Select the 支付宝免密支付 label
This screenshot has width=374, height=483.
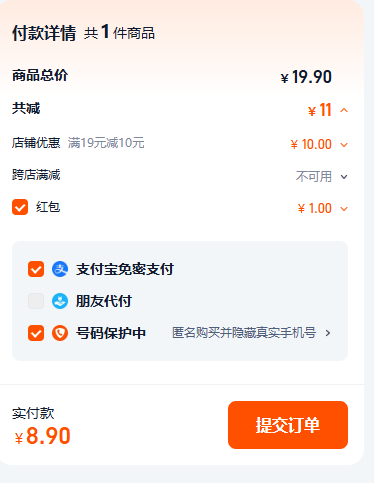pos(125,269)
